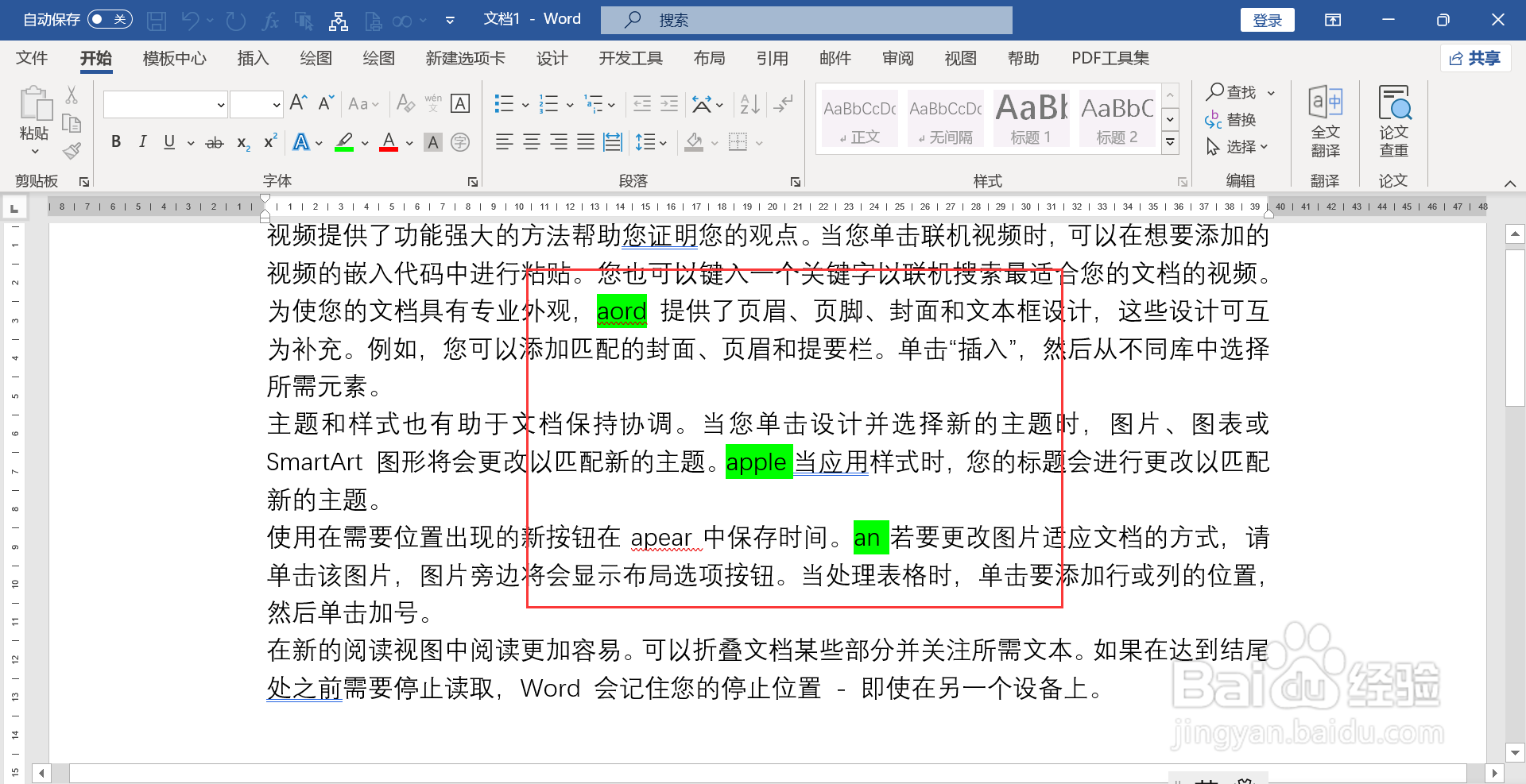Click the superscript icon
This screenshot has height=784, width=1526.
coord(269,142)
